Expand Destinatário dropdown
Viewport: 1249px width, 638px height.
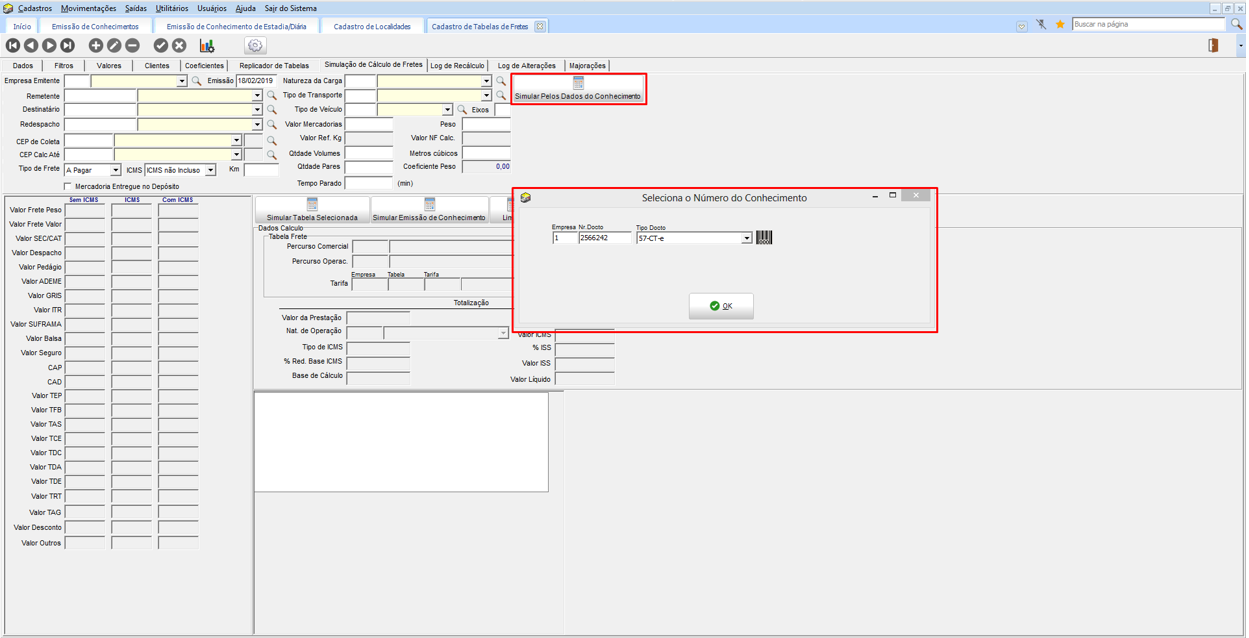coord(257,110)
